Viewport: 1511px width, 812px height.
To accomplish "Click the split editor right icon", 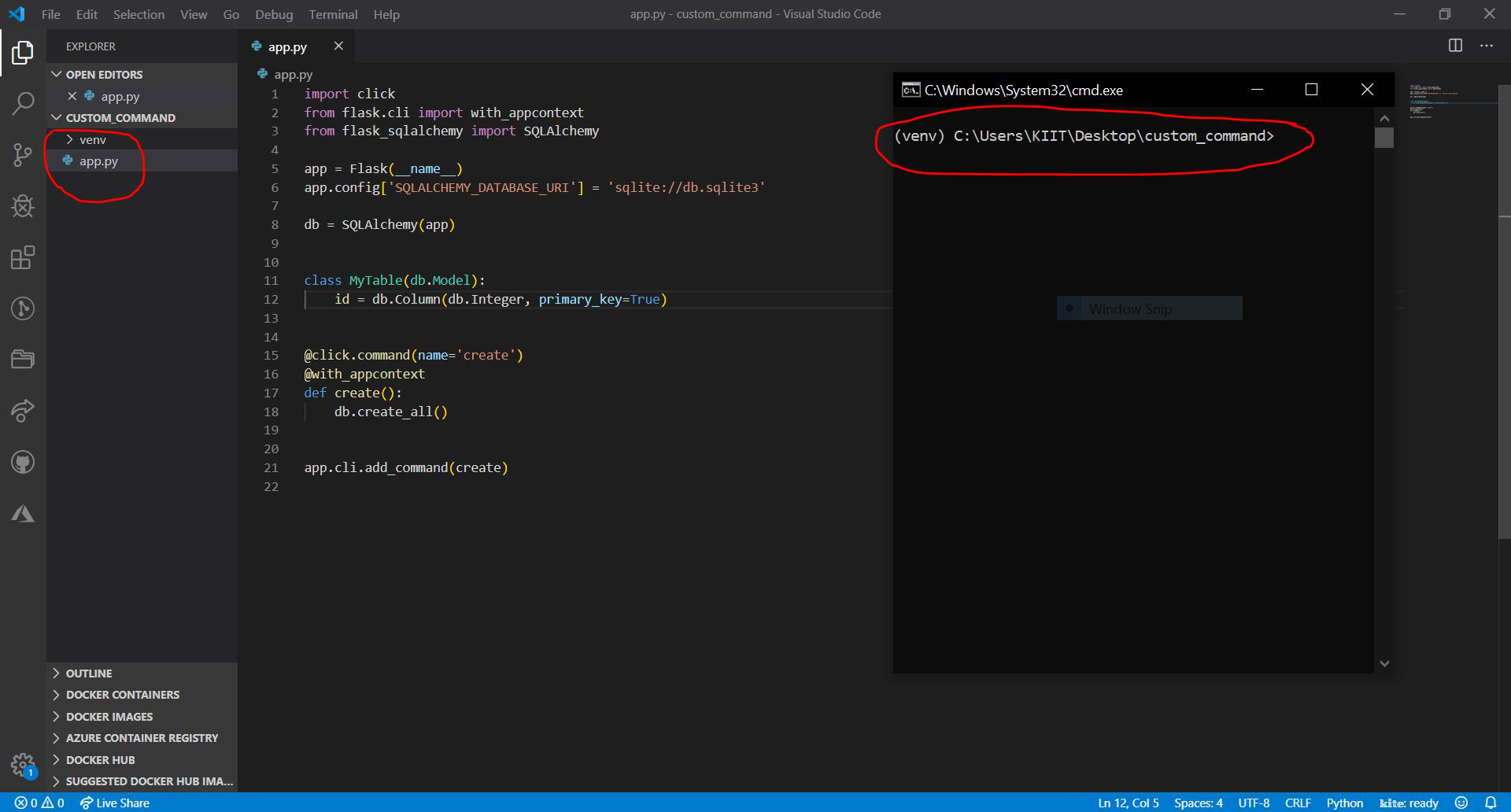I will (1455, 46).
